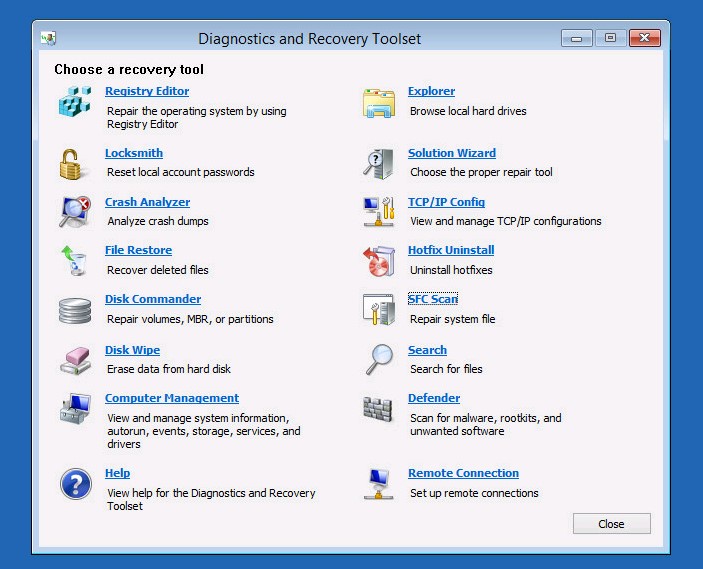This screenshot has height=569, width=703.
Task: Select the Locksmith padlock icon
Action: [x=71, y=162]
